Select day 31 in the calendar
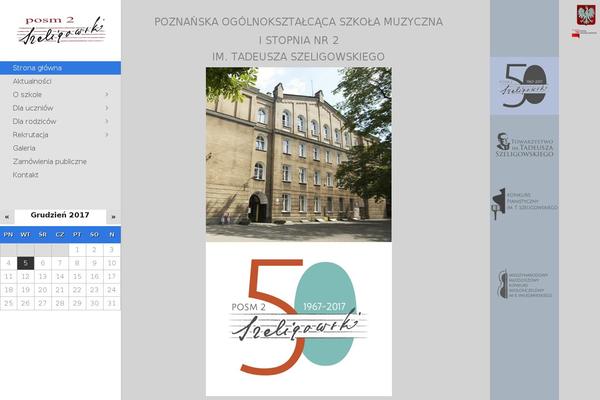The width and height of the screenshot is (600, 400). (x=112, y=303)
